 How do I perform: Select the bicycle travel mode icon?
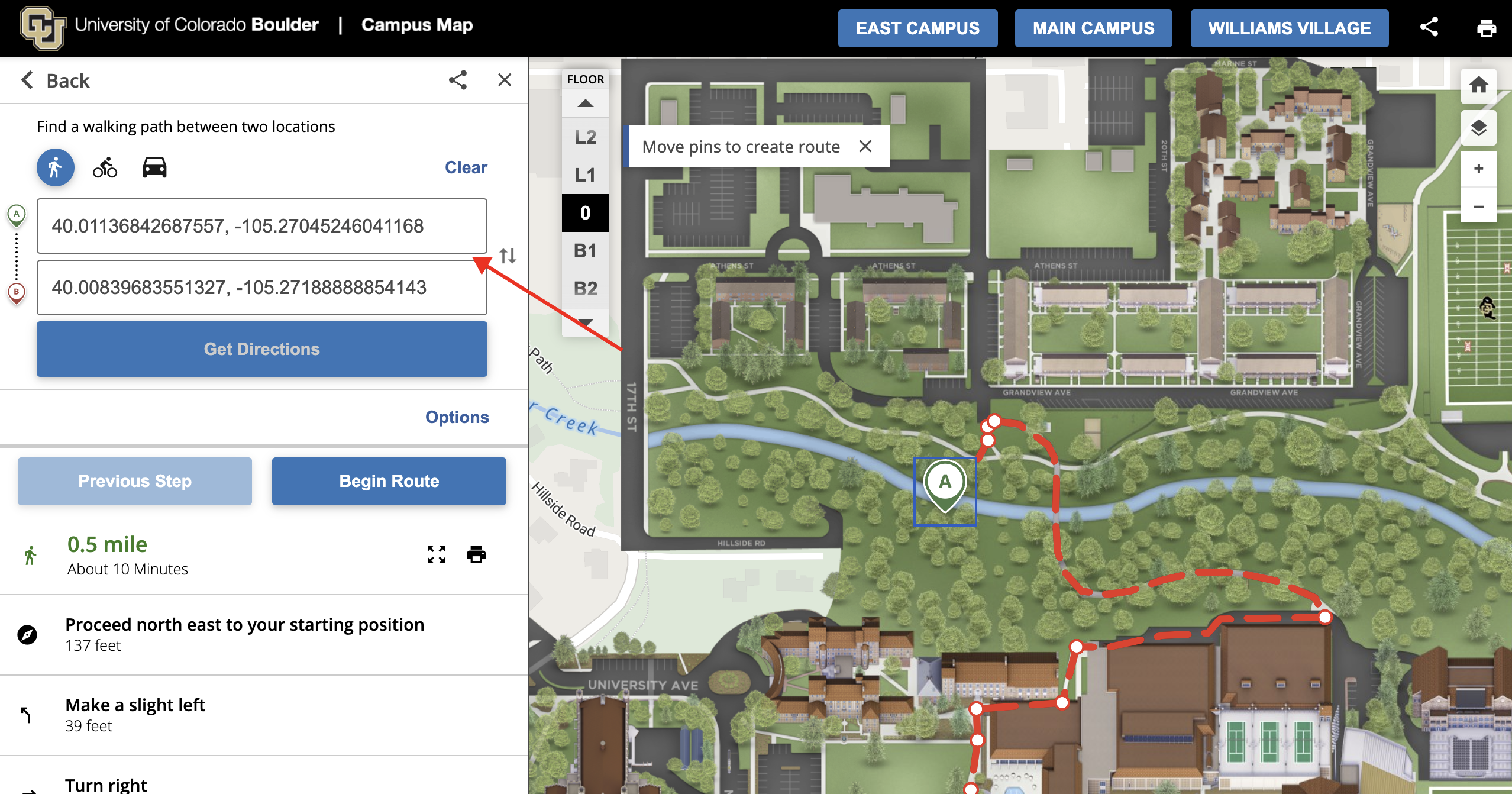pyautogui.click(x=105, y=167)
